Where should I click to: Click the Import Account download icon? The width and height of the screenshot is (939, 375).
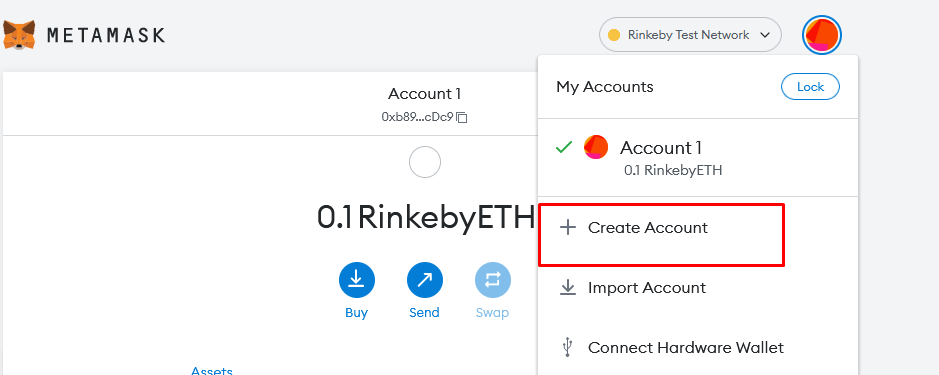coord(567,288)
